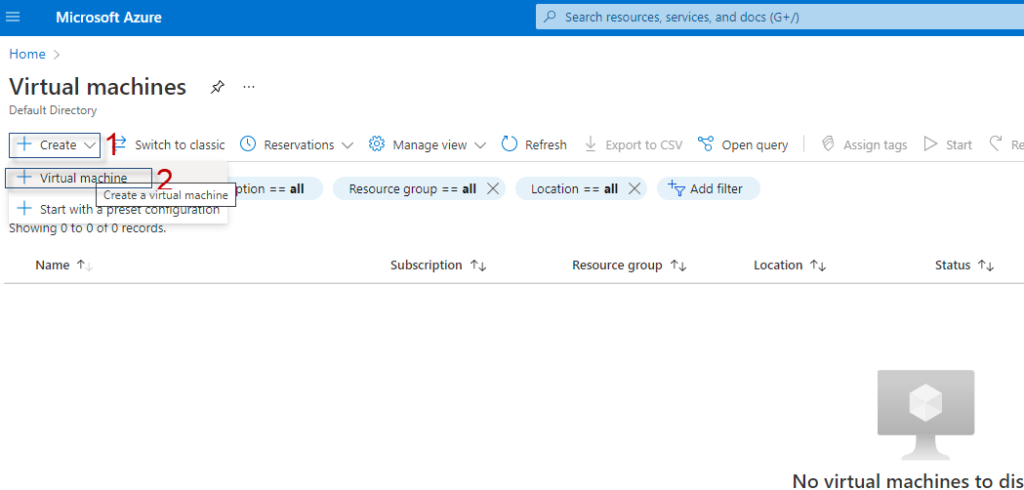Sort by Resource group column
The width and height of the screenshot is (1024, 490).
coord(617,265)
